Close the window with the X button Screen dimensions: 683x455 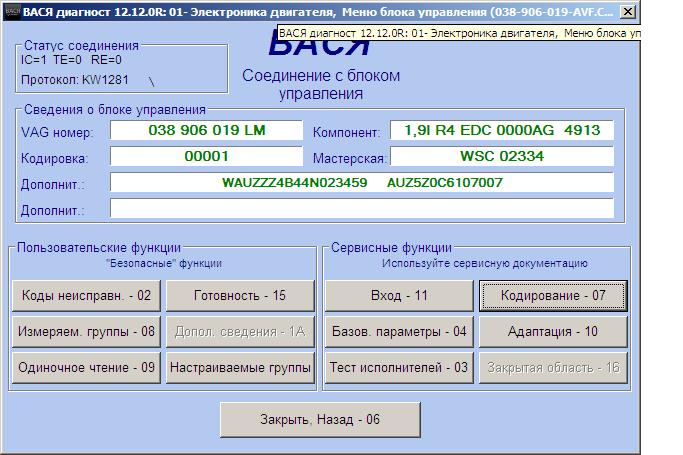click(628, 12)
